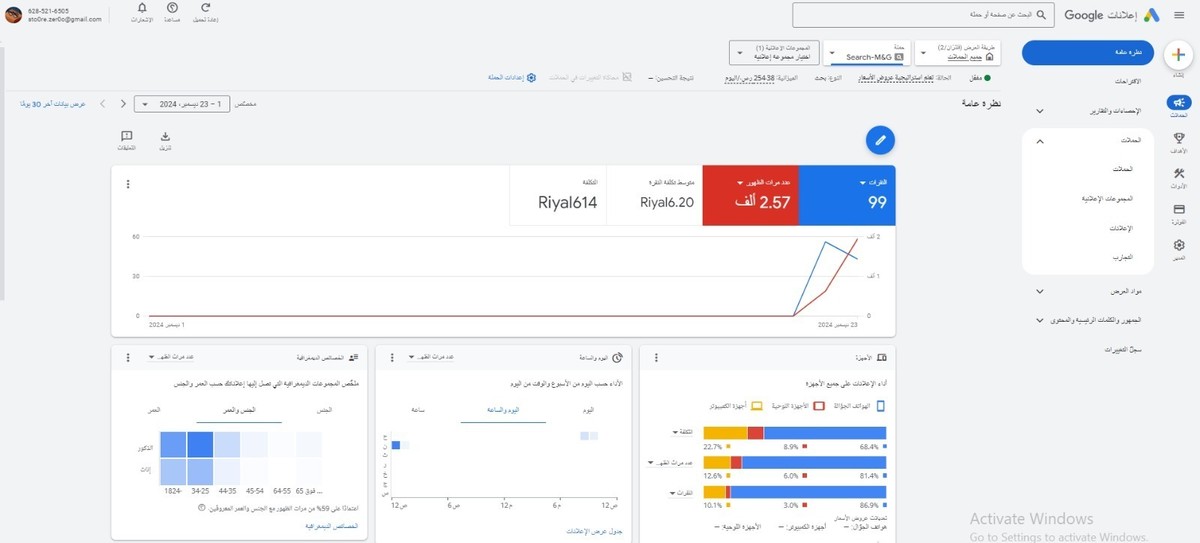Open the Goals trophy icon

1178,140
